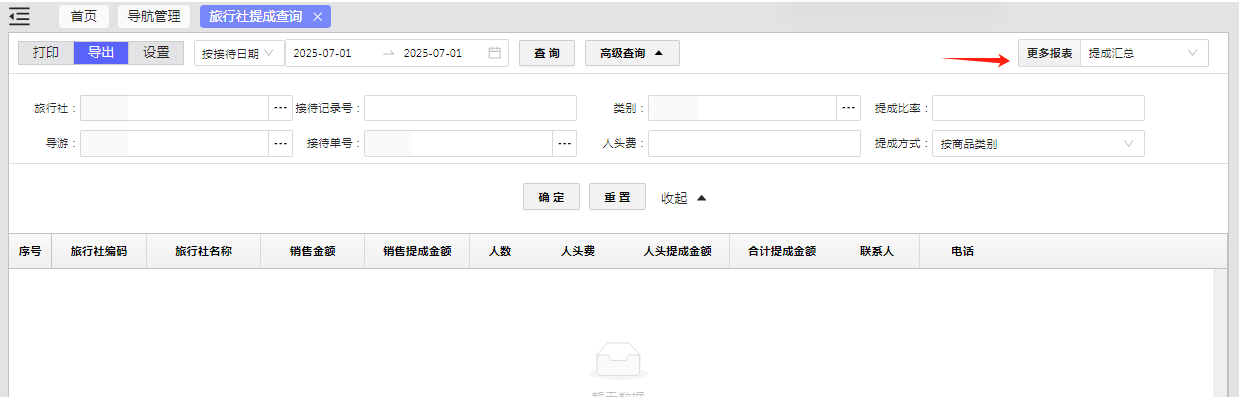Click 人头费 column header
Viewport: 1239px width, 397px height.
click(578, 252)
